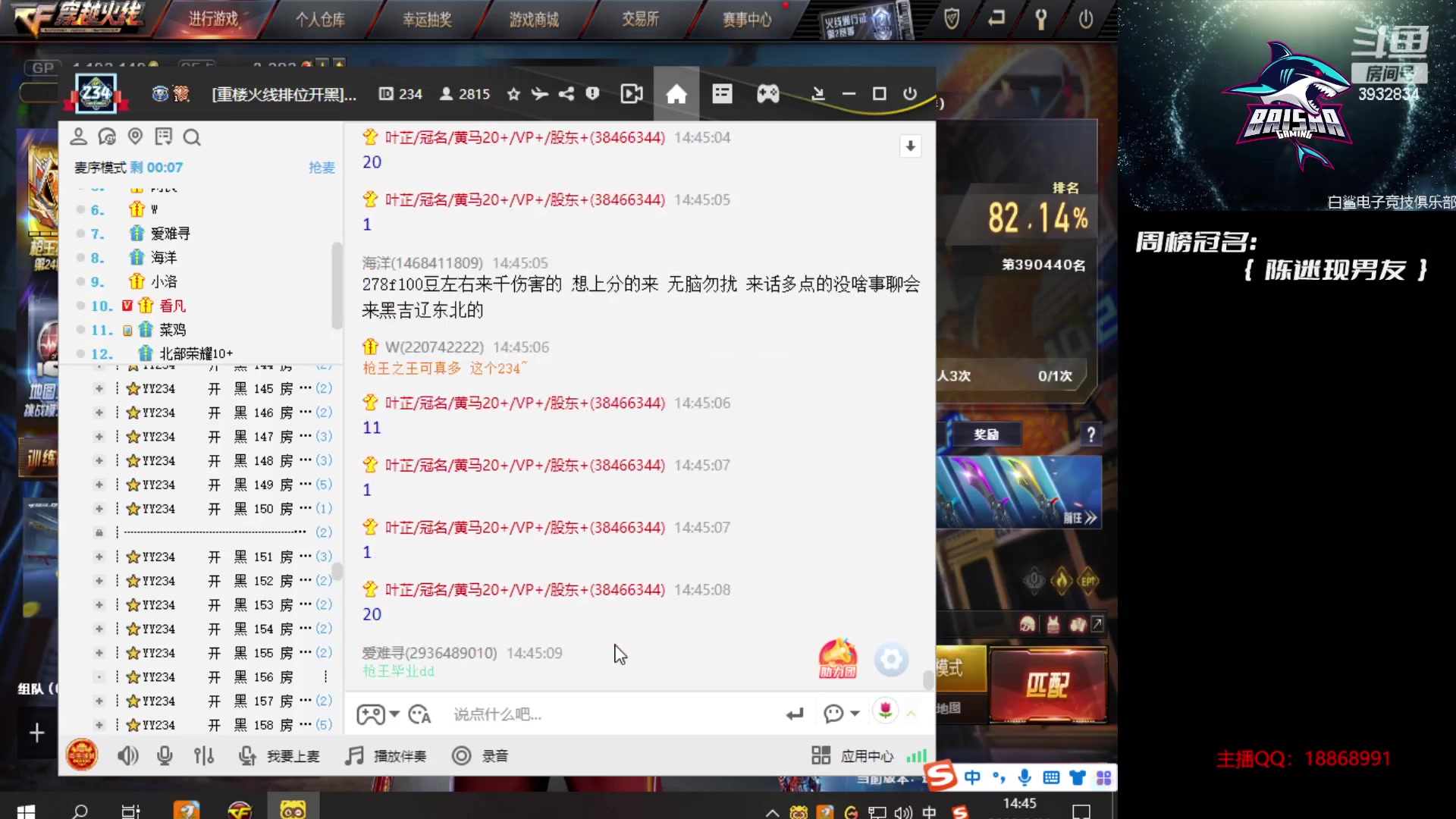The width and height of the screenshot is (1456, 819).
Task: Toggle the microphone on or off
Action: [165, 756]
